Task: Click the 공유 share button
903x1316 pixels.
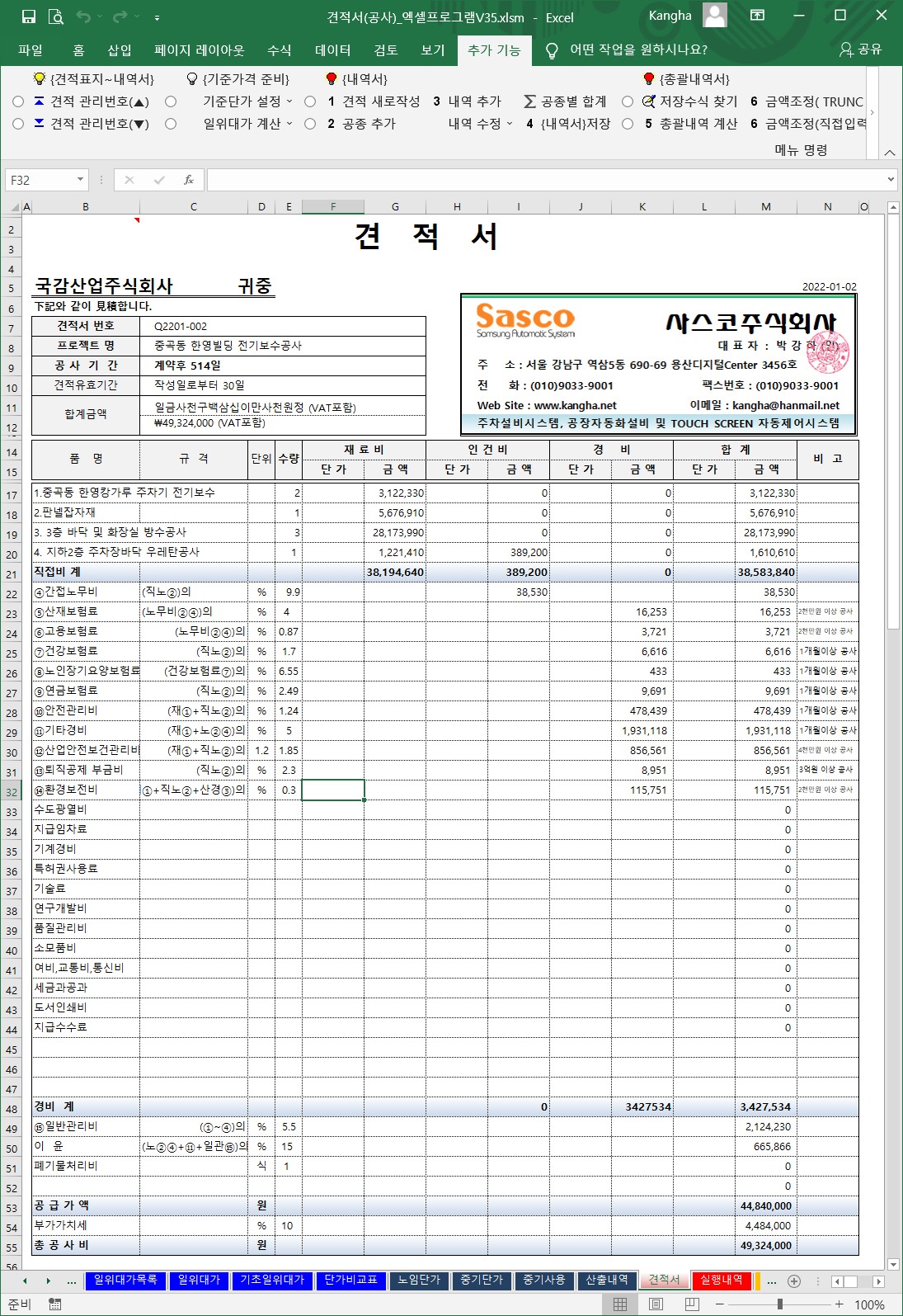Action: point(860,50)
